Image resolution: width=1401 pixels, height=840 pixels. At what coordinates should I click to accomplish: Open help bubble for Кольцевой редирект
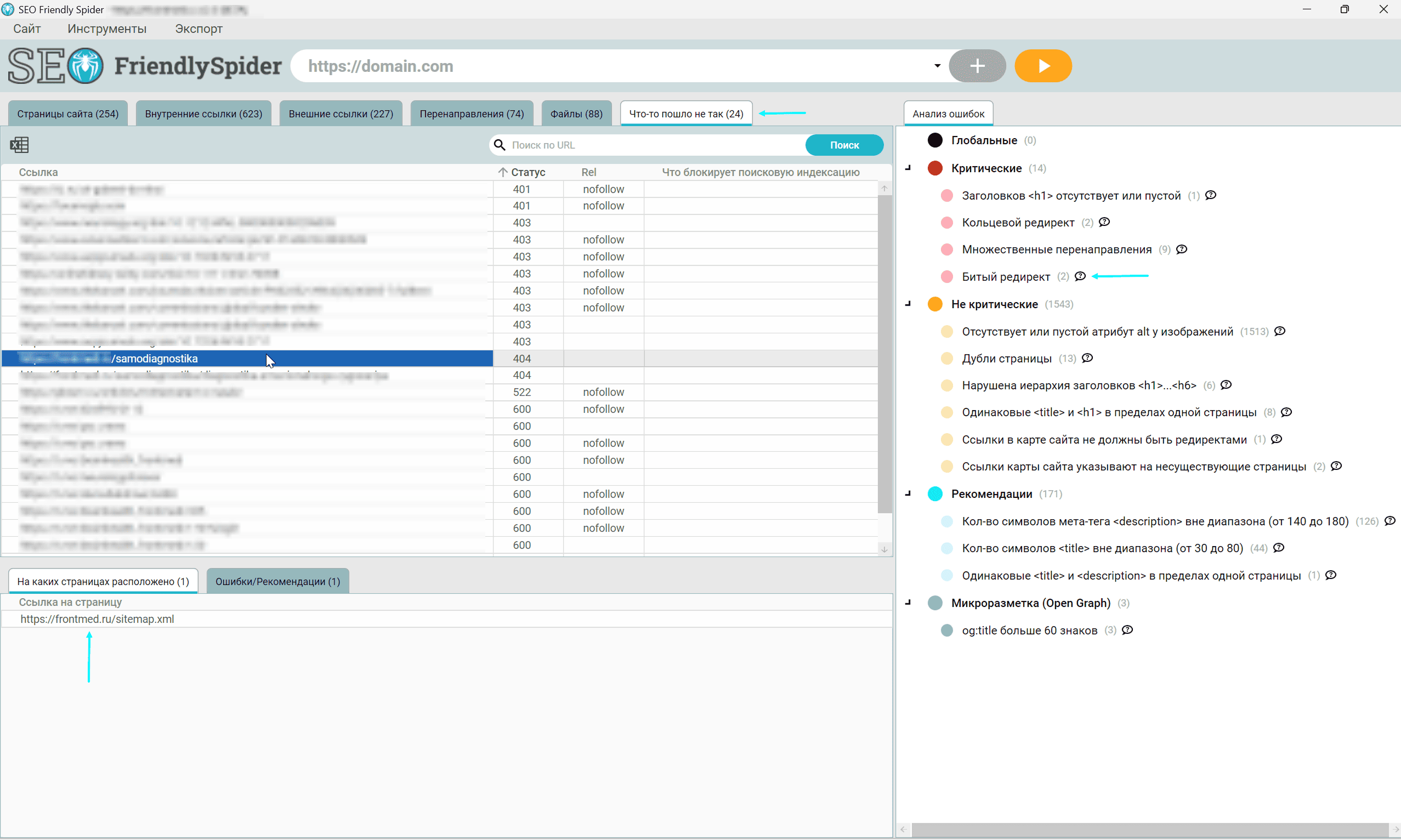(x=1104, y=222)
